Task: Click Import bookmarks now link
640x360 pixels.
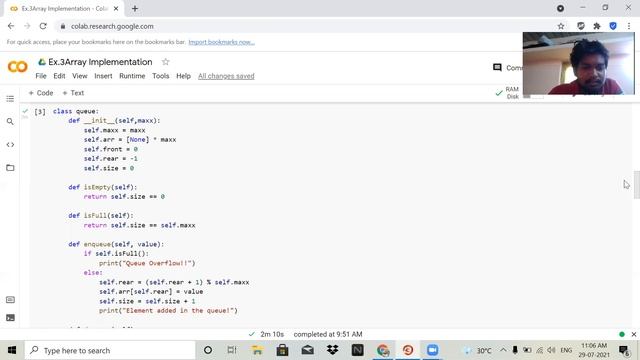Action: tap(222, 42)
